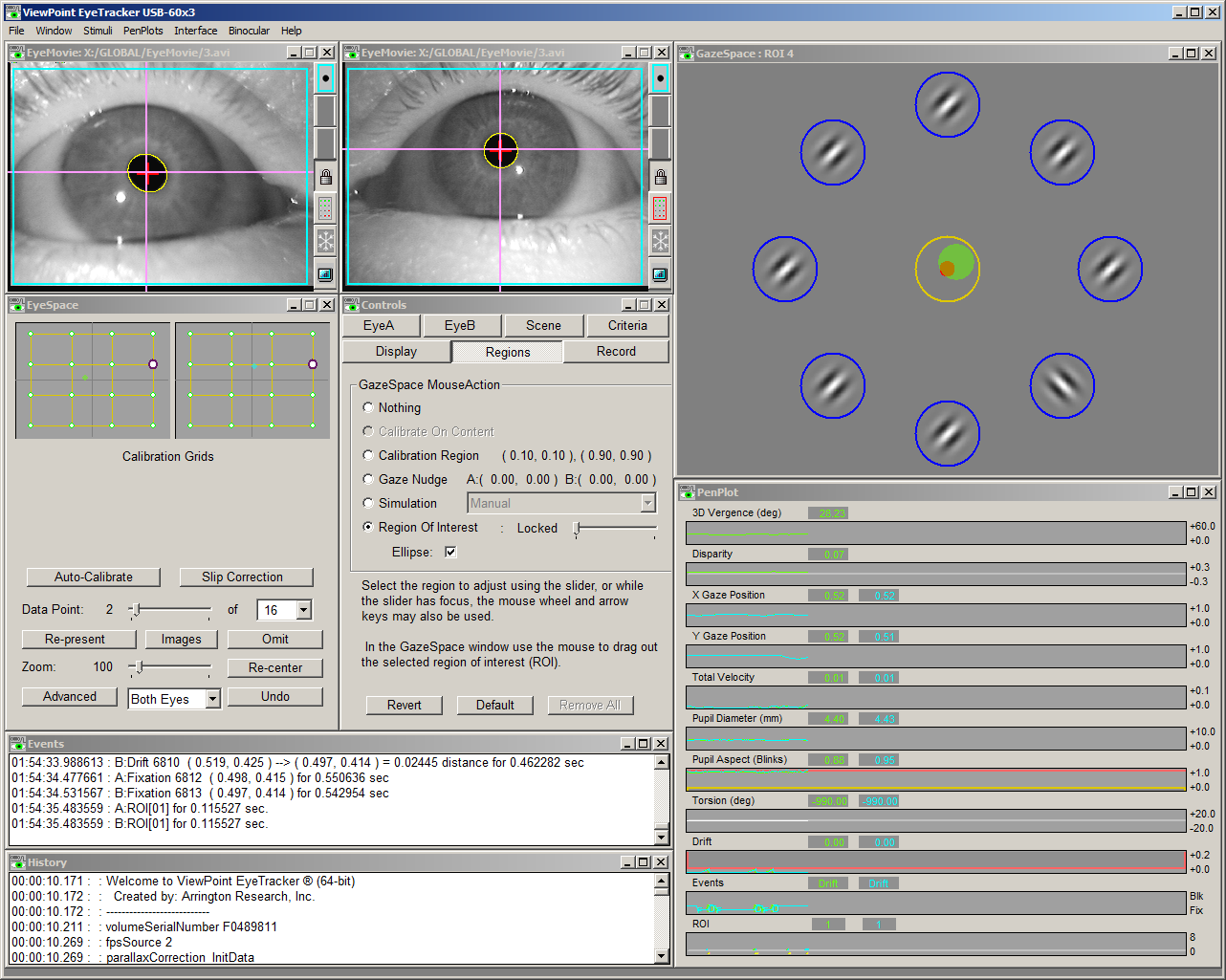This screenshot has height=980, width=1226.
Task: Open the Stimuli menu
Action: (98, 31)
